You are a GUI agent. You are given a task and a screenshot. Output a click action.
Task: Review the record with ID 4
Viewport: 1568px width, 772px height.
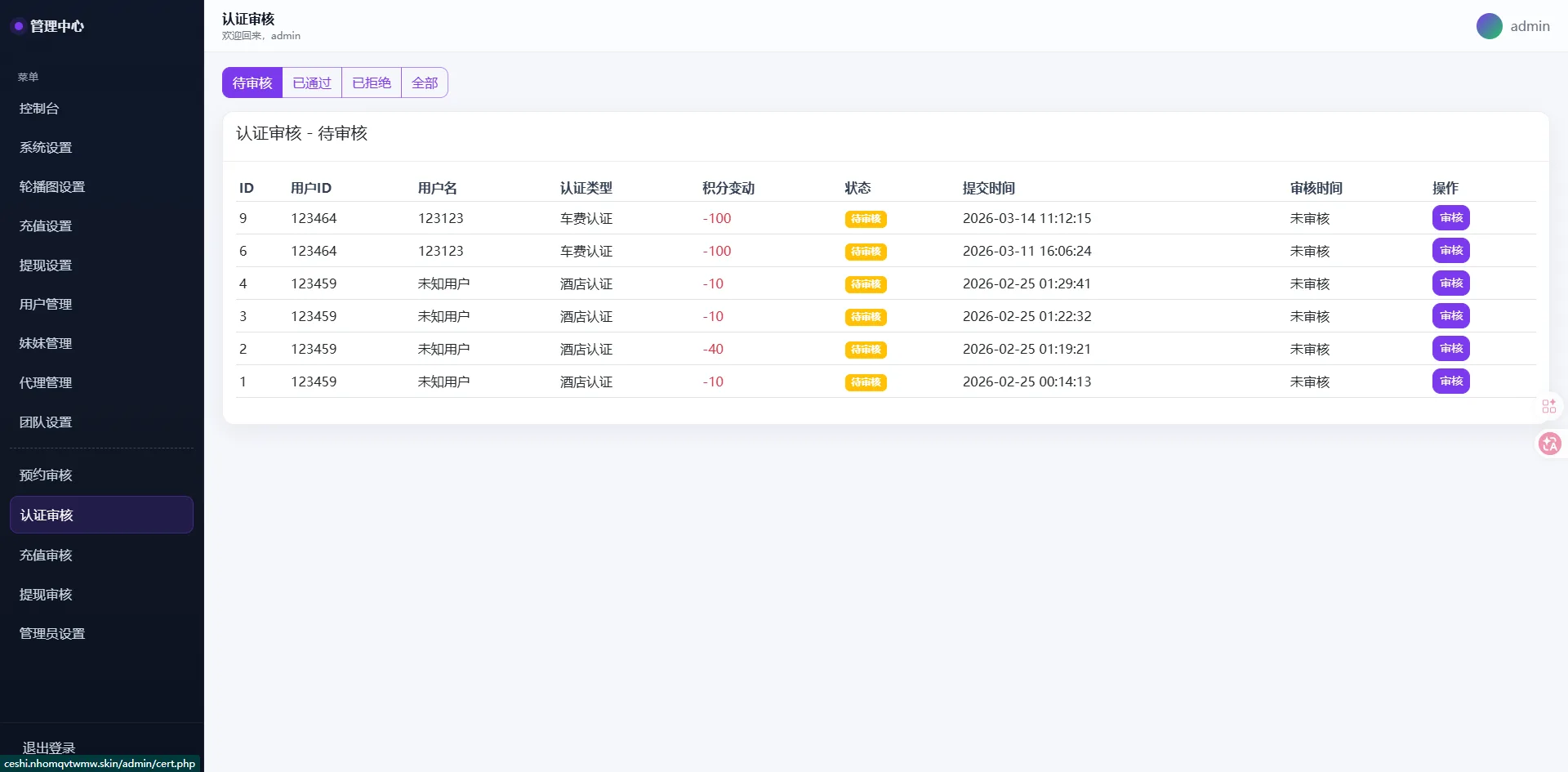pos(1450,283)
